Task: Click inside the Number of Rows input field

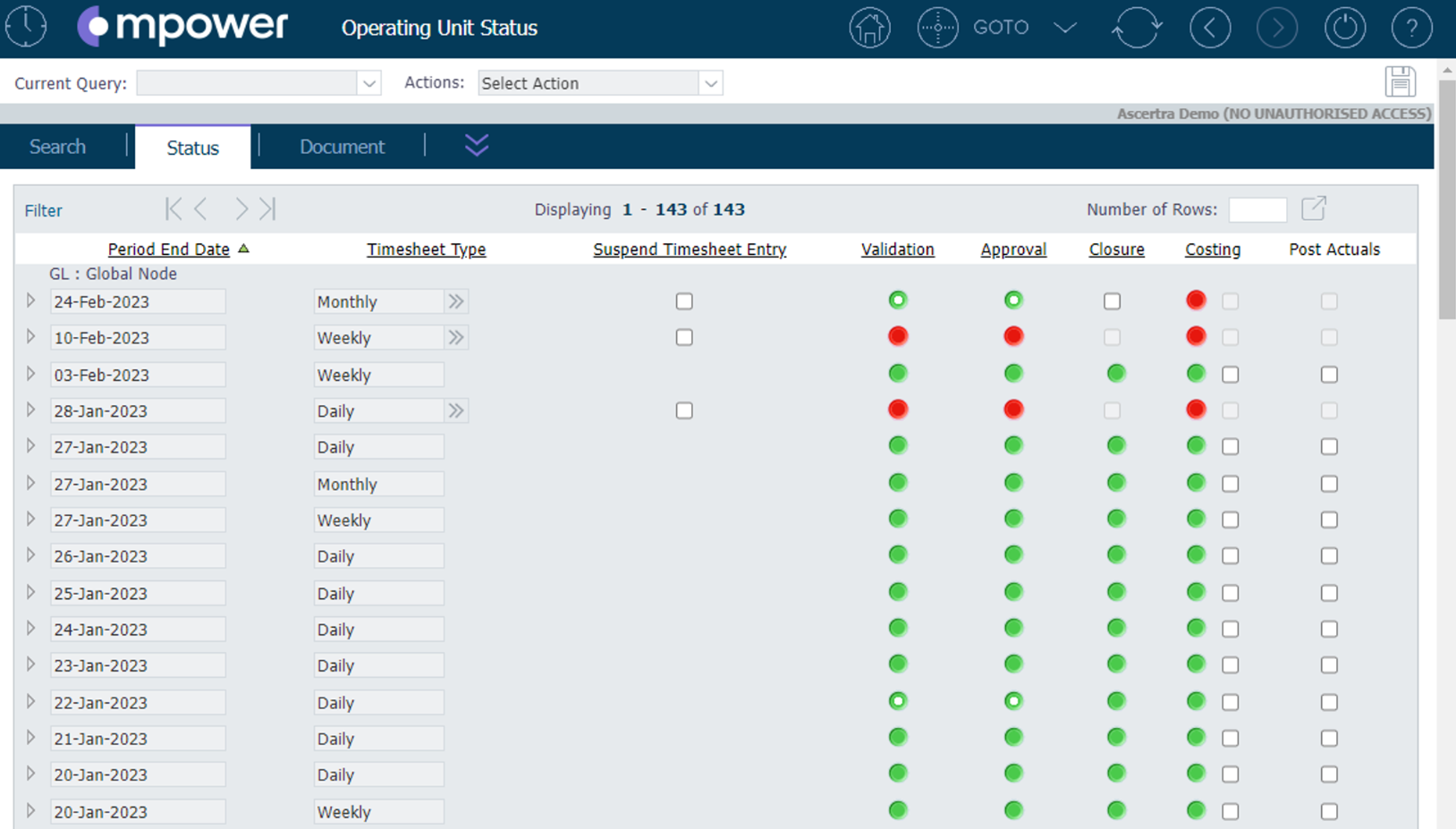Action: click(1257, 208)
